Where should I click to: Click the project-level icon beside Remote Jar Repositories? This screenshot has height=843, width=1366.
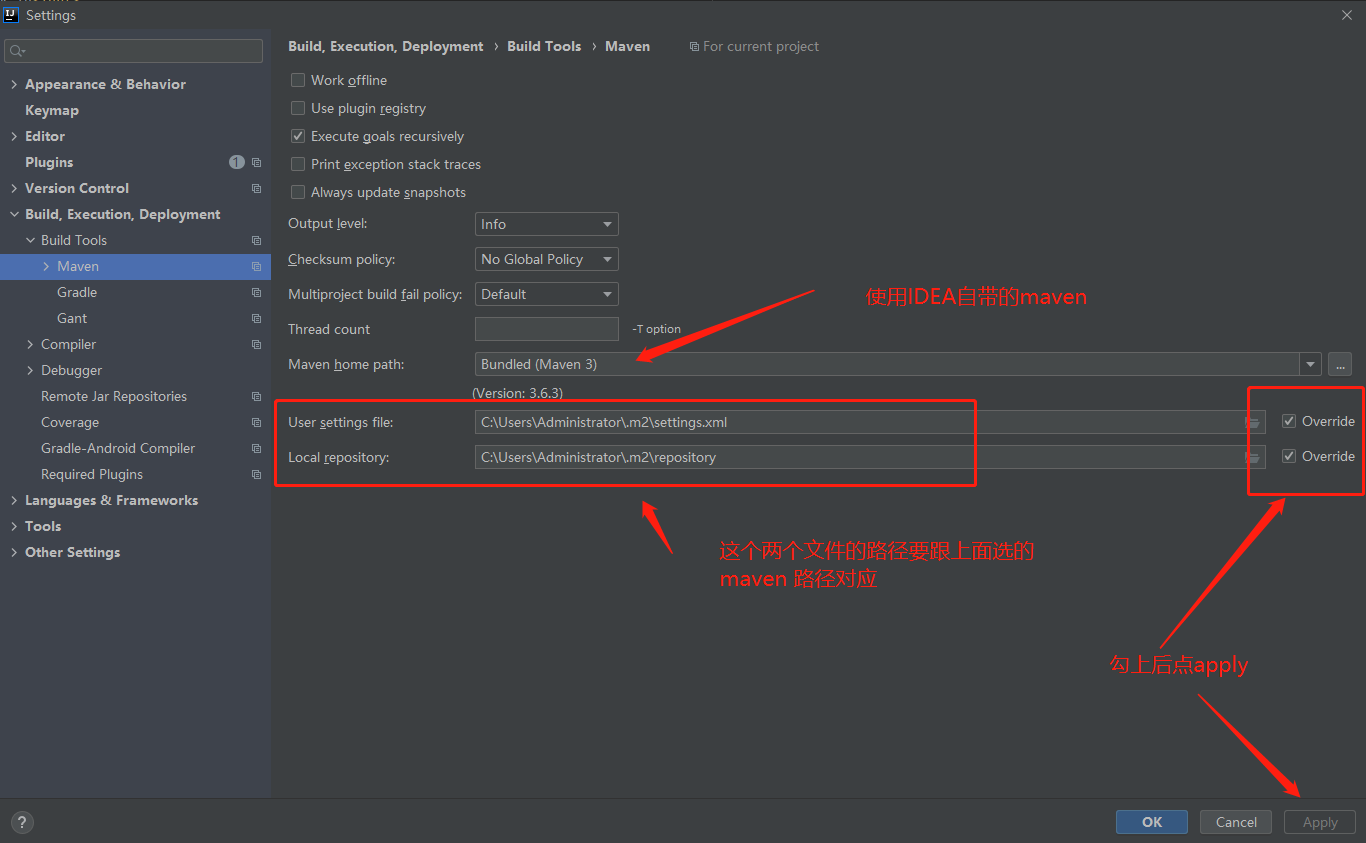(x=256, y=396)
